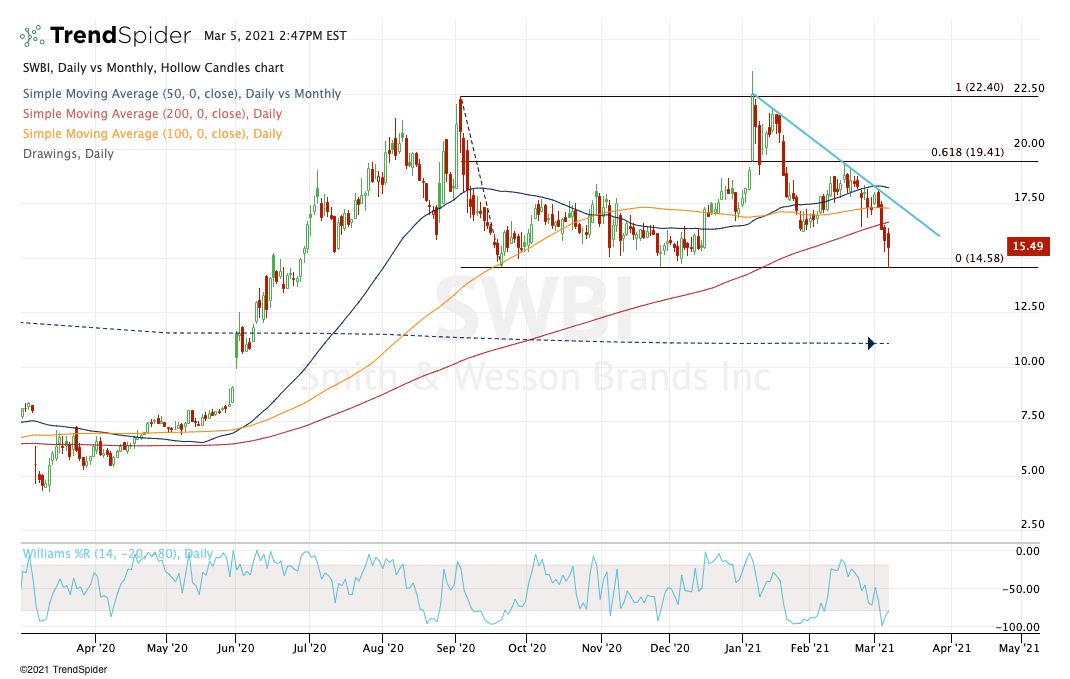Click the Aug '20 date axis label
Screen dimensions: 1070x679
(383, 648)
